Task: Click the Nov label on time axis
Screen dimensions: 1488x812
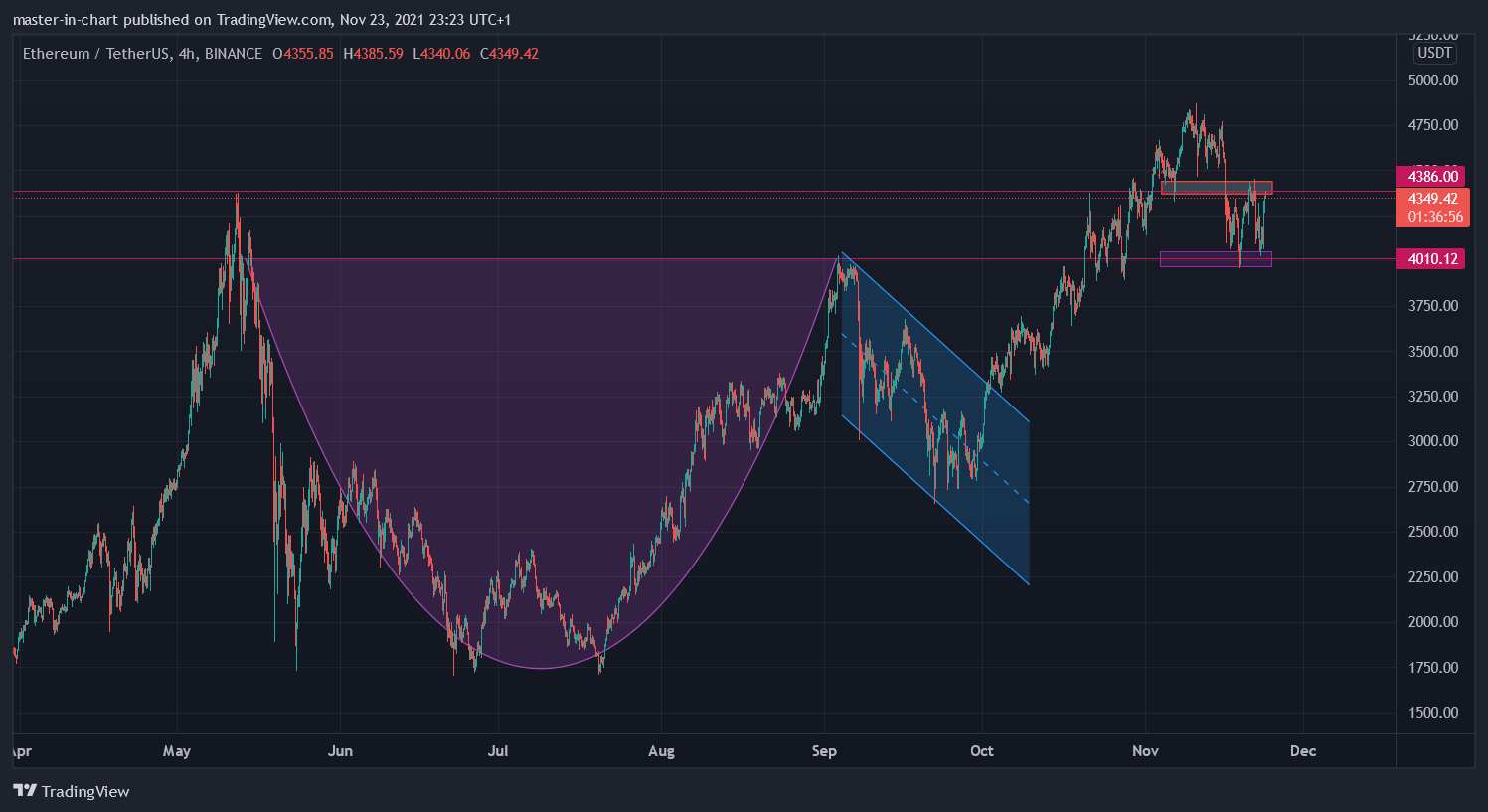Action: coord(1145,751)
